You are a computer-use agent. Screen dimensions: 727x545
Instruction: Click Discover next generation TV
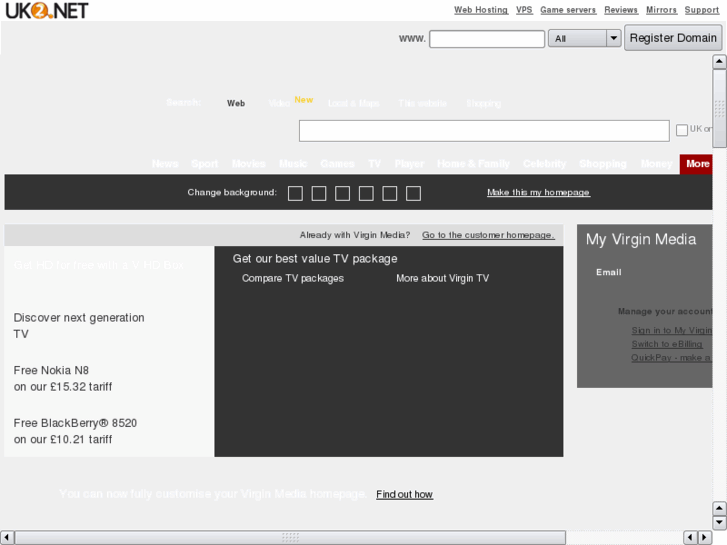[x=79, y=326]
